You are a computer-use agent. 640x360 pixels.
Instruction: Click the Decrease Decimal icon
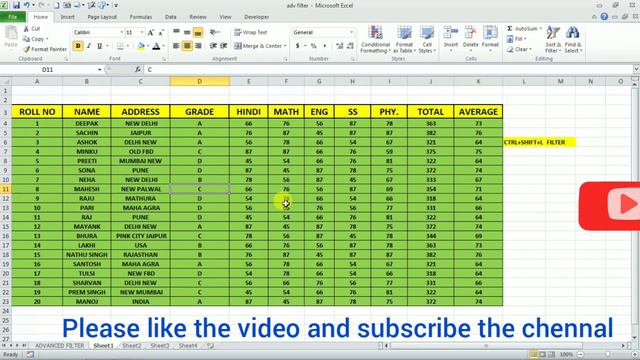tap(350, 46)
